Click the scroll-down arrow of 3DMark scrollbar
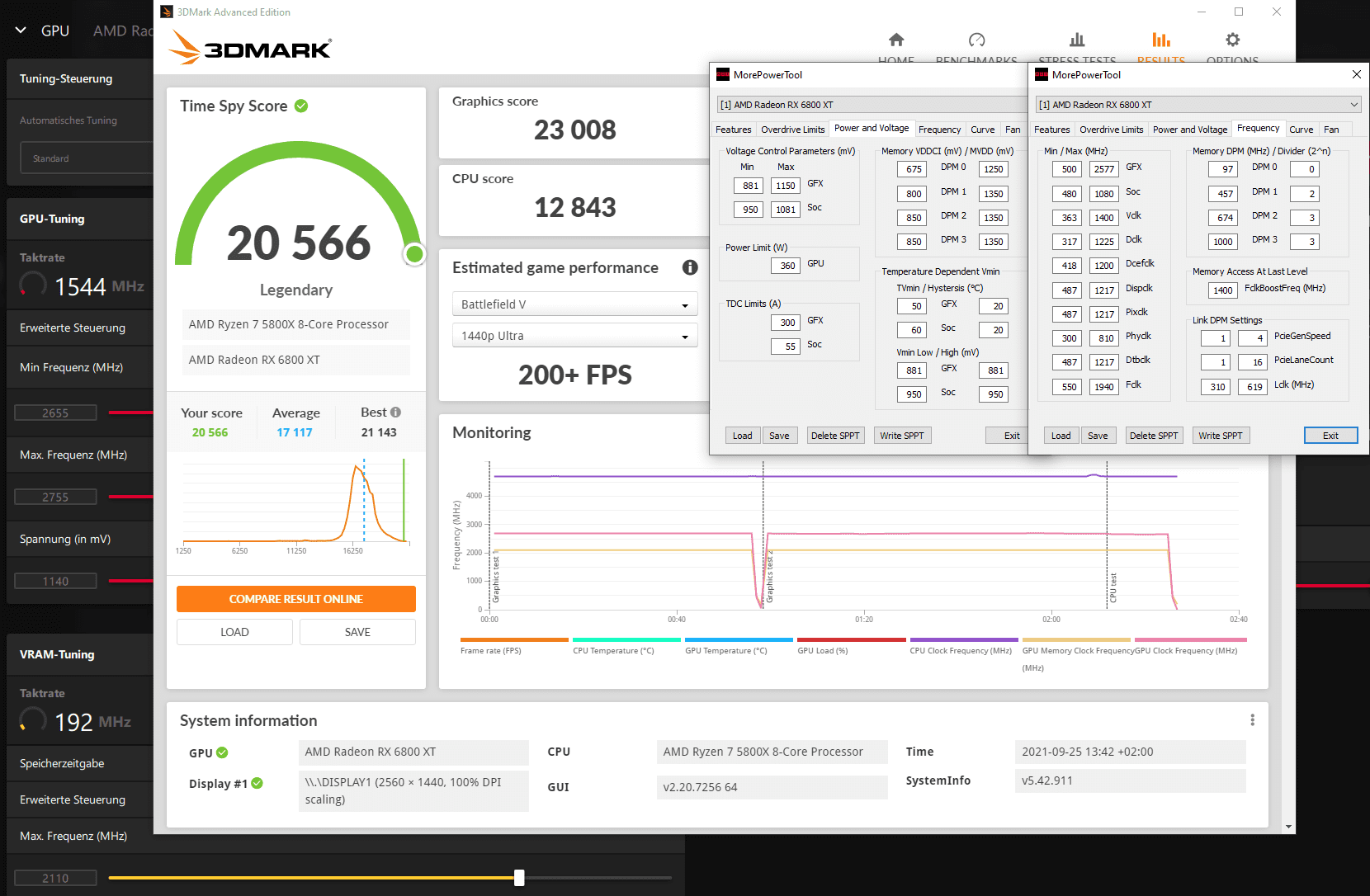Screen dimensions: 1370x896 pos(1288,827)
